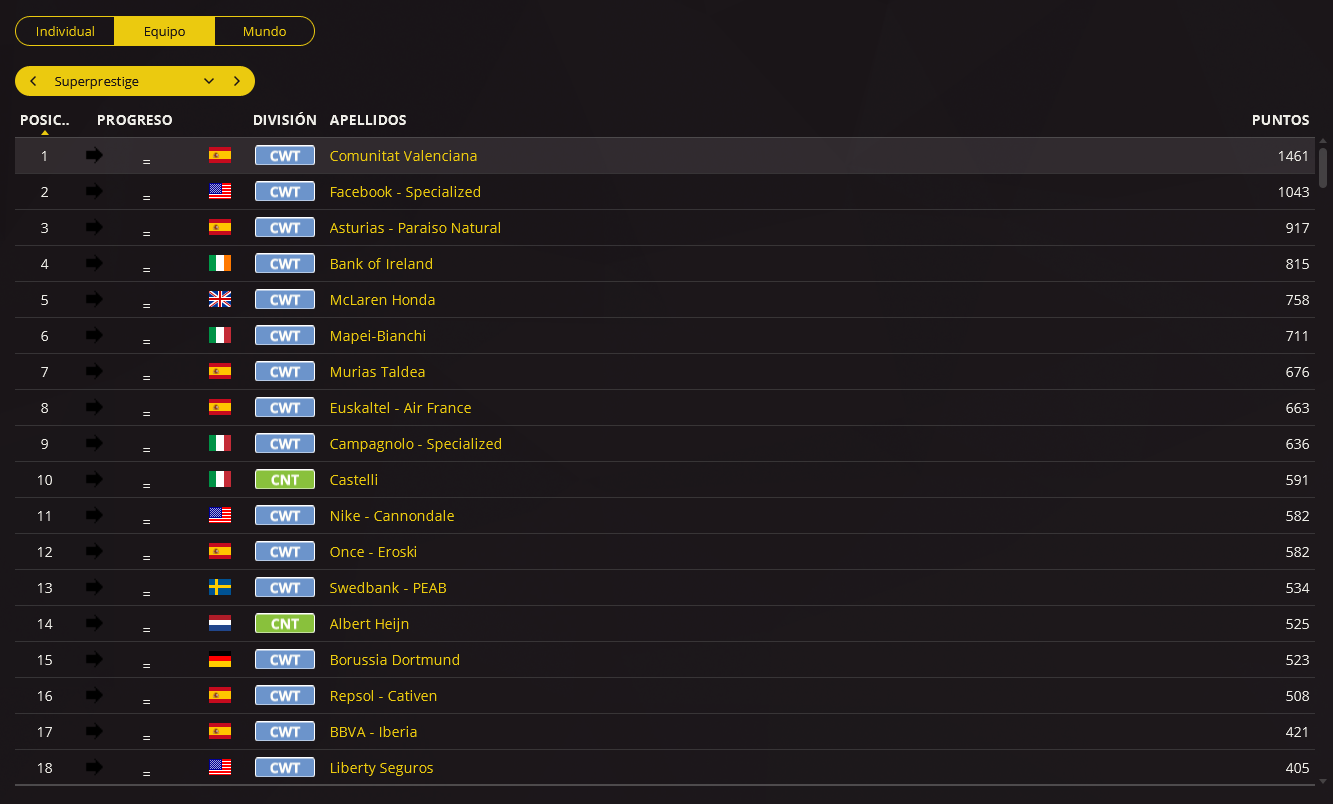The image size is (1333, 804).
Task: Open team Once - Eroski
Action: click(373, 552)
